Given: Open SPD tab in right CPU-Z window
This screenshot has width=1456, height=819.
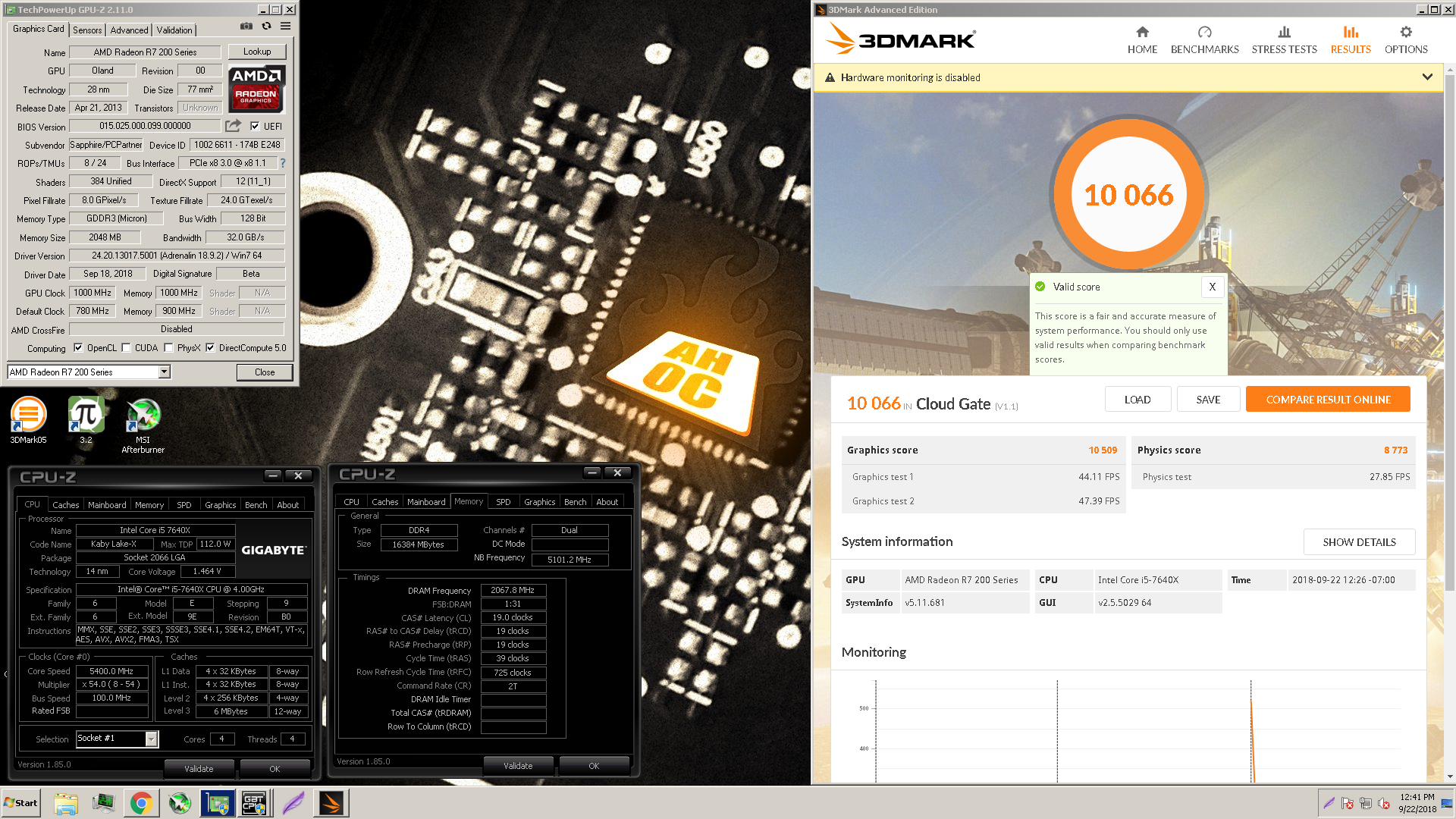Looking at the screenshot, I should (503, 502).
